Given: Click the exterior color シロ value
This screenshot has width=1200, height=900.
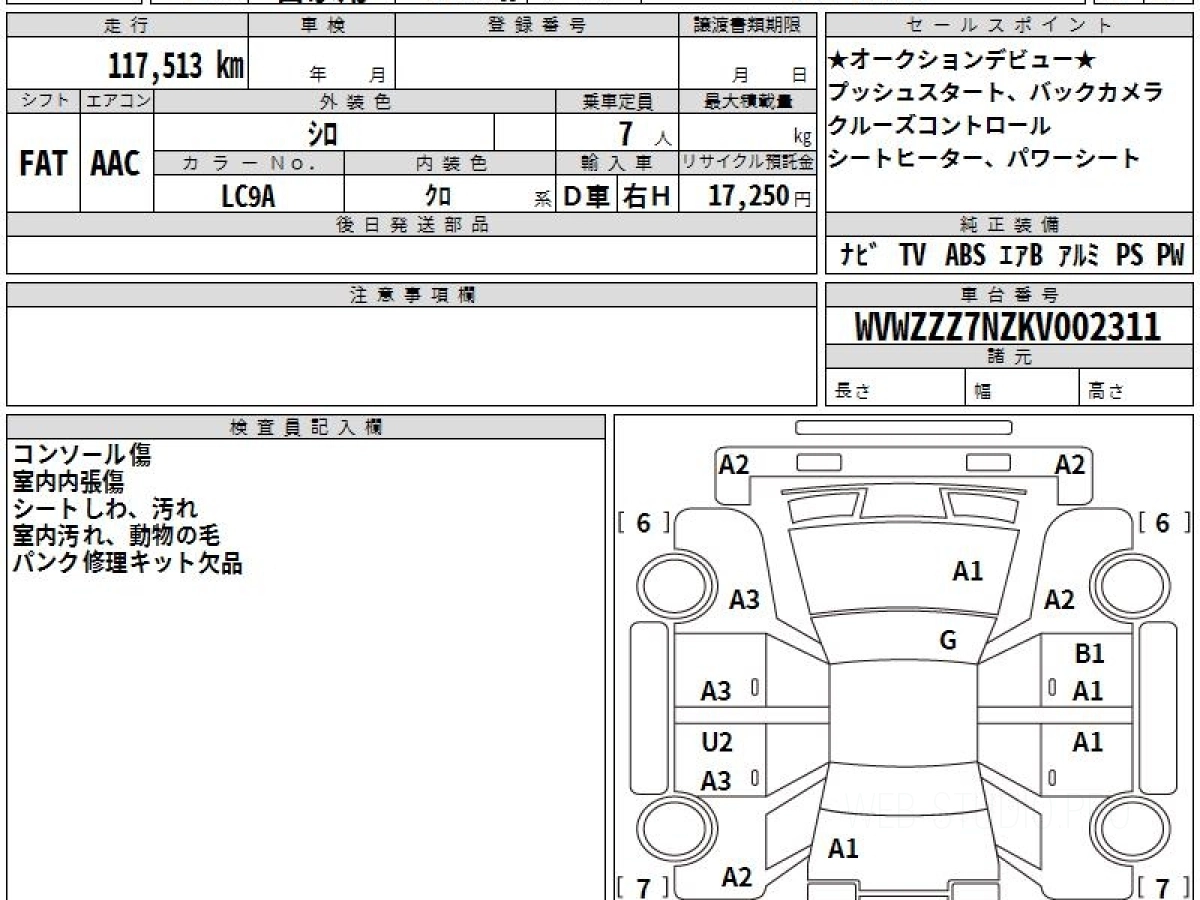Looking at the screenshot, I should tap(323, 133).
